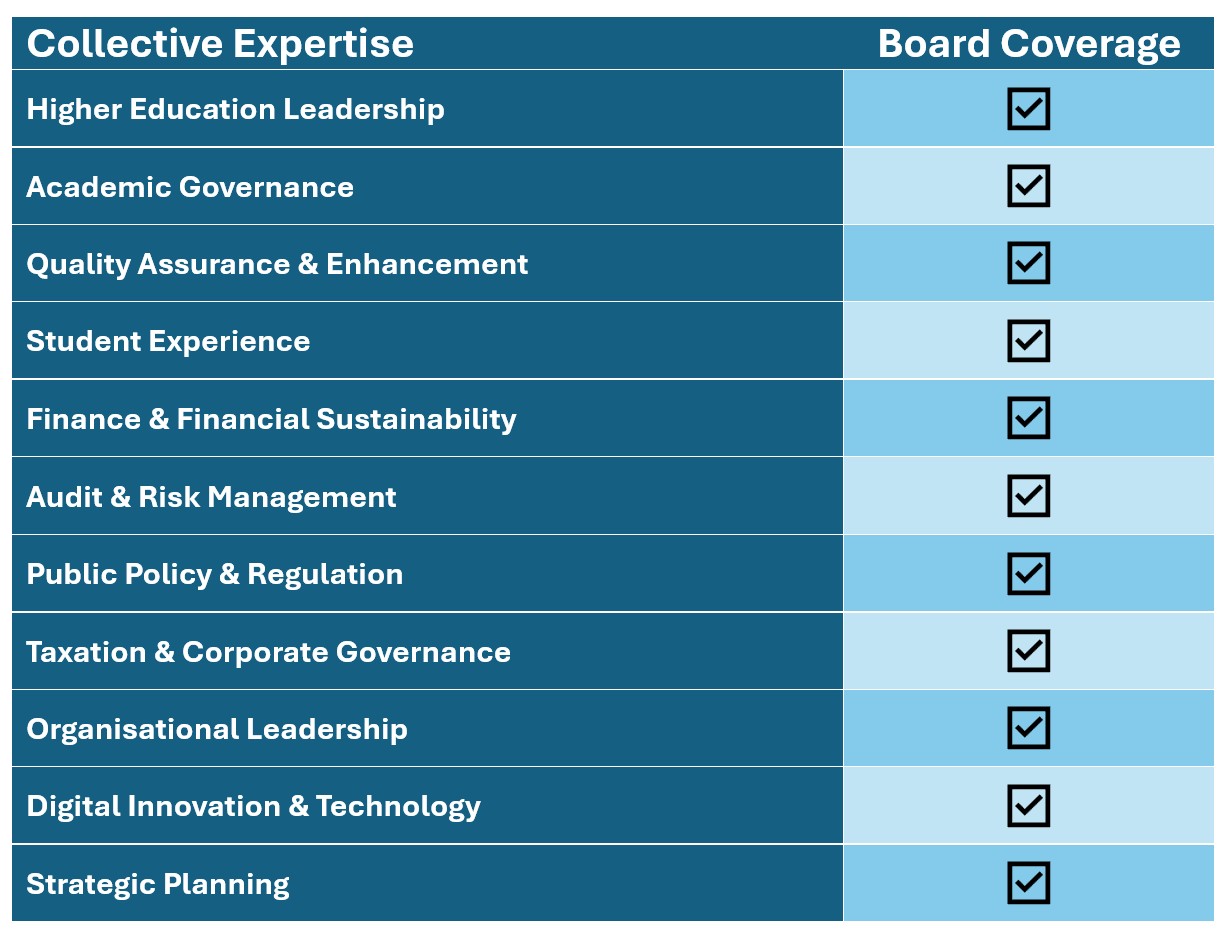1220x932 pixels.
Task: Uncheck Digital Innovation & Technology box
Action: (x=1028, y=806)
